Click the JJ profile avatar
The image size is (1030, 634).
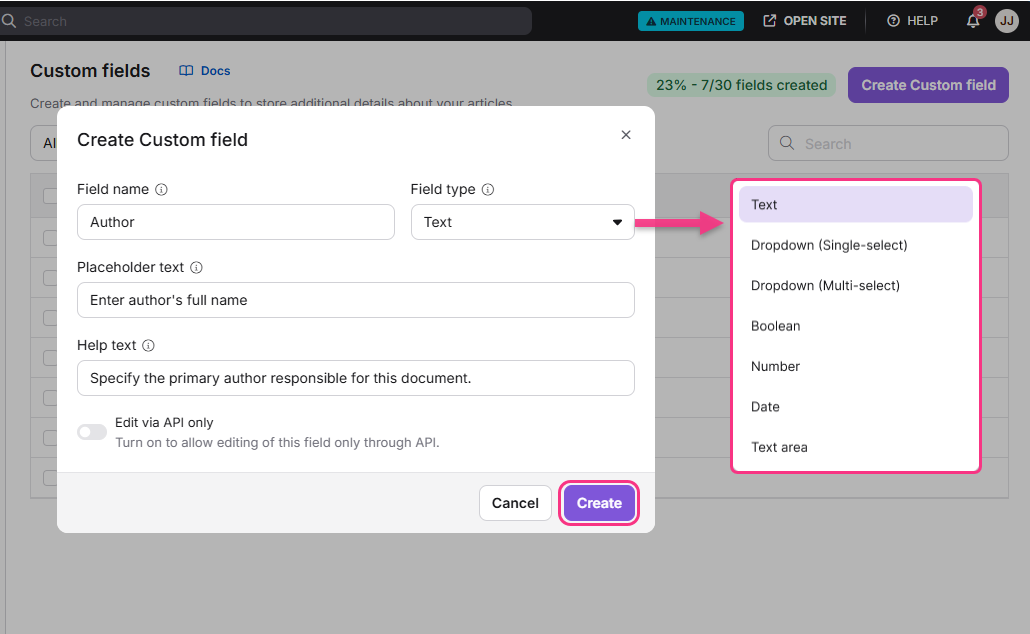pos(1006,21)
